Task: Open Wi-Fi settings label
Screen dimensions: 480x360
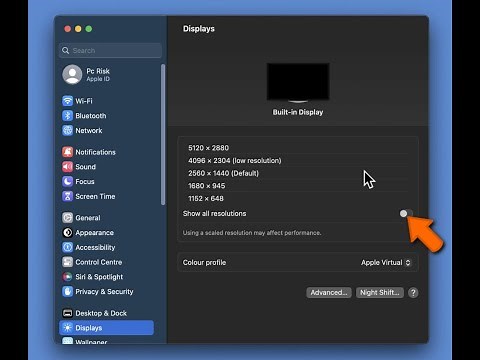Action: 84,101
